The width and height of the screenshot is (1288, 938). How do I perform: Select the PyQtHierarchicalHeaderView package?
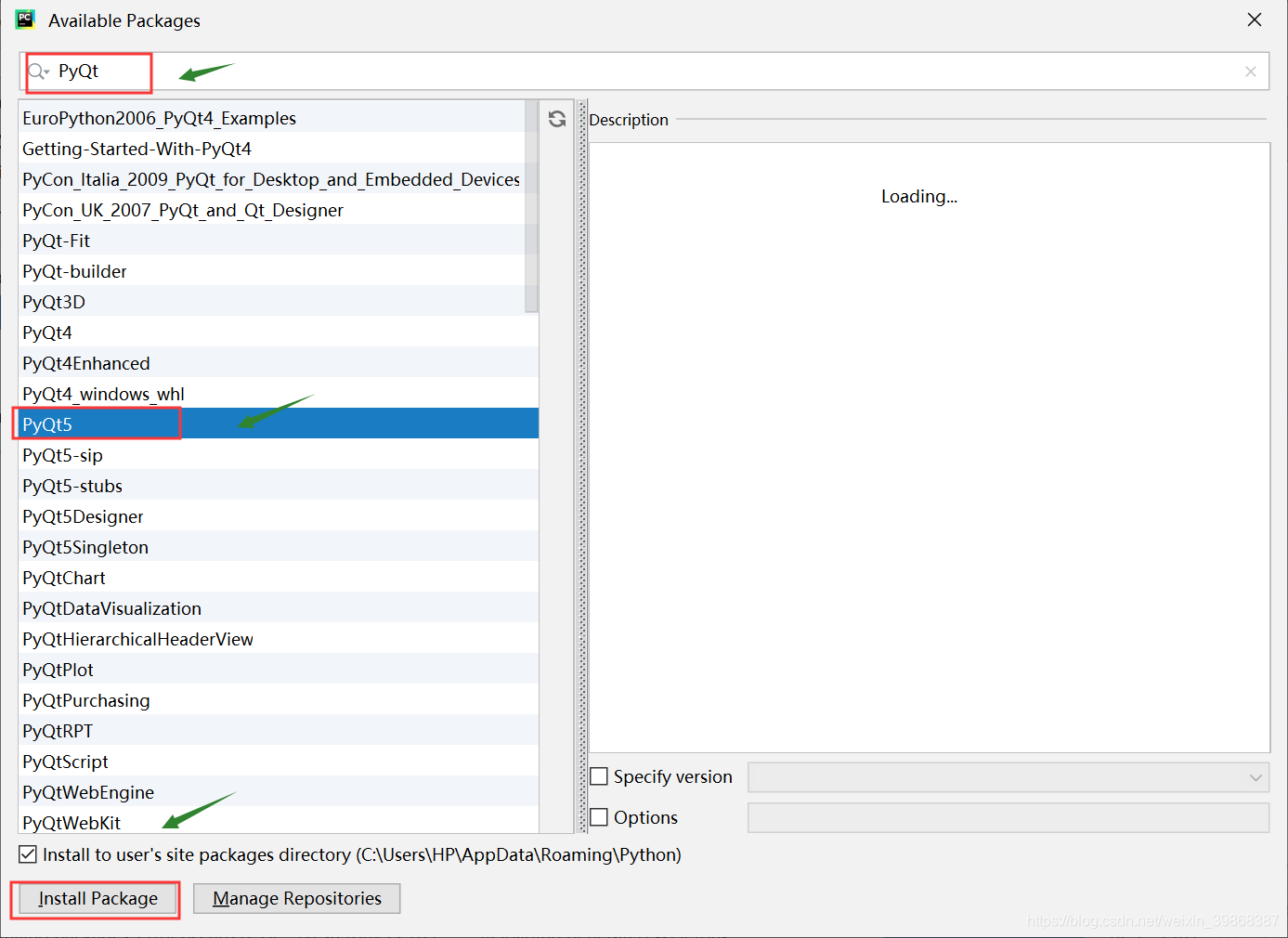[279, 639]
